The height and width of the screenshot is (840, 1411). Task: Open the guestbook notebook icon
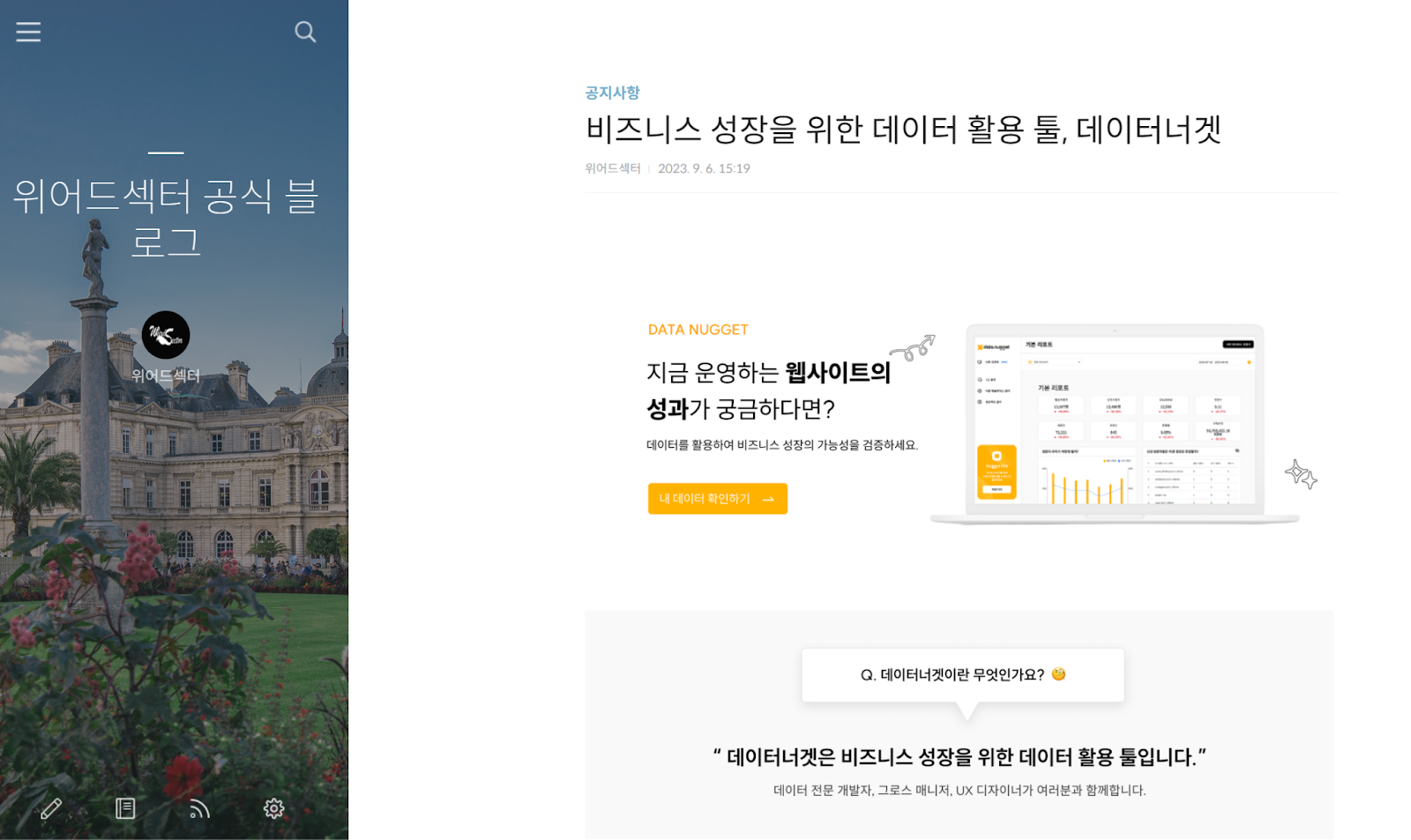point(125,808)
